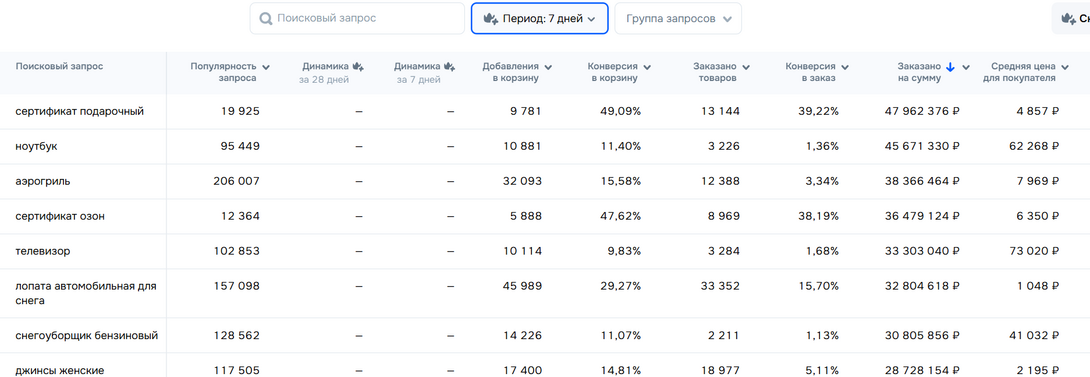Click cart conversion 49,09%

click(620, 111)
